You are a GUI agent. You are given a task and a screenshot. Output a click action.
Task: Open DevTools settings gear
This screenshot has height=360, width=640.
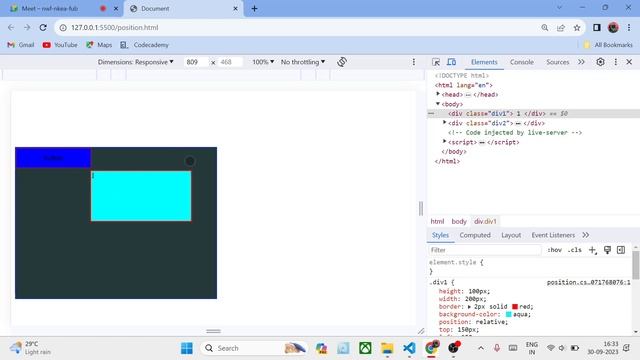click(600, 62)
